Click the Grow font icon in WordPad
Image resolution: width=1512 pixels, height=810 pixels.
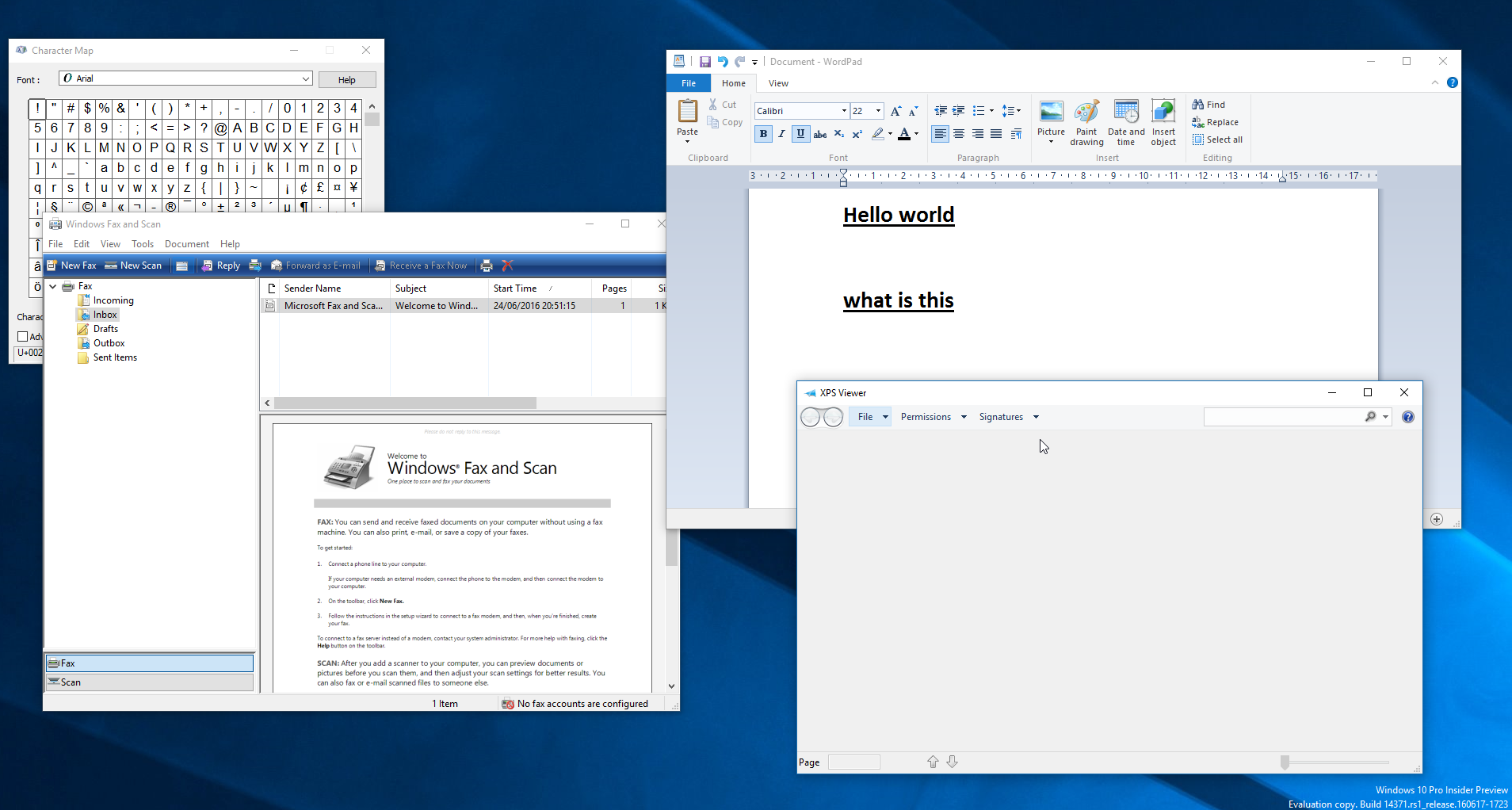tap(895, 111)
